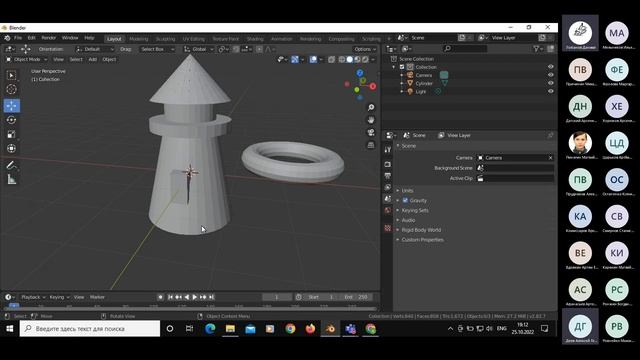Toggle camera view icon in the viewport
The width and height of the screenshot is (640, 360).
coord(371,133)
